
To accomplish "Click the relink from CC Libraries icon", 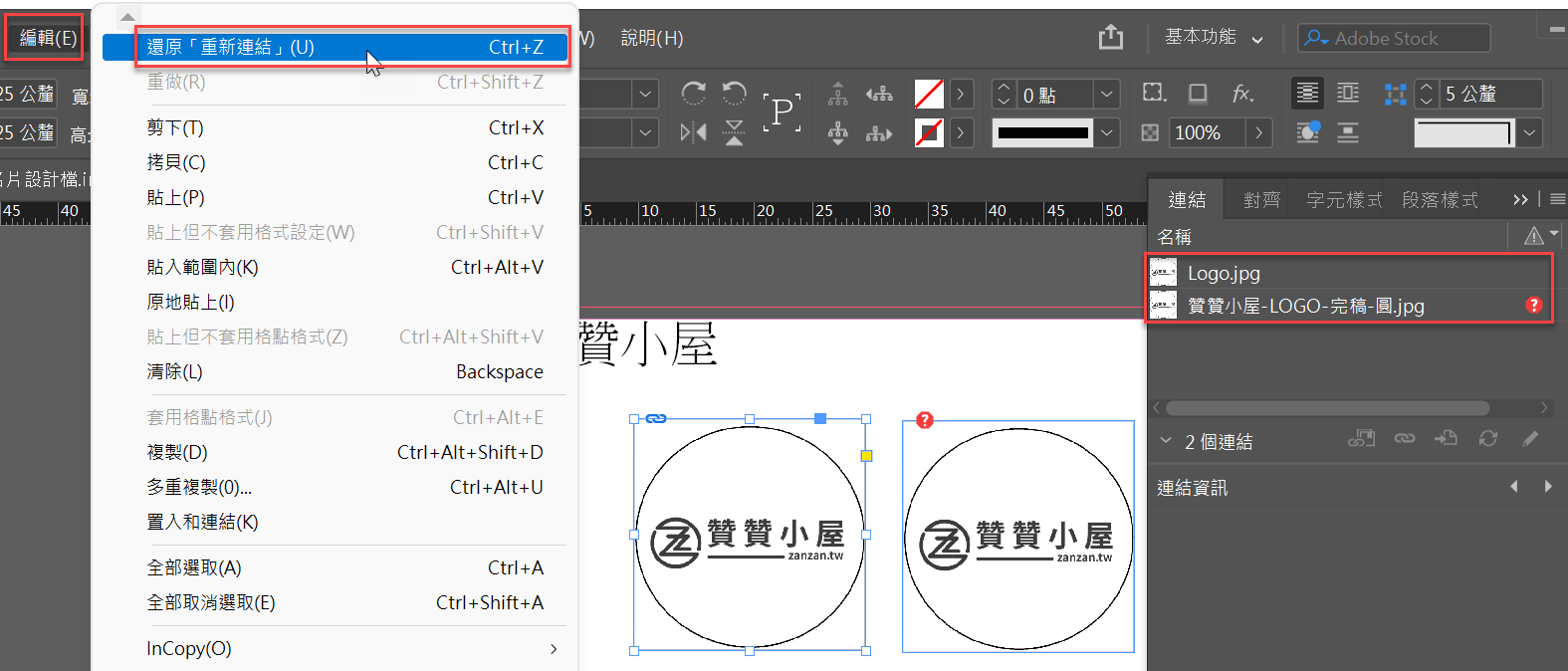I will tap(1361, 438).
